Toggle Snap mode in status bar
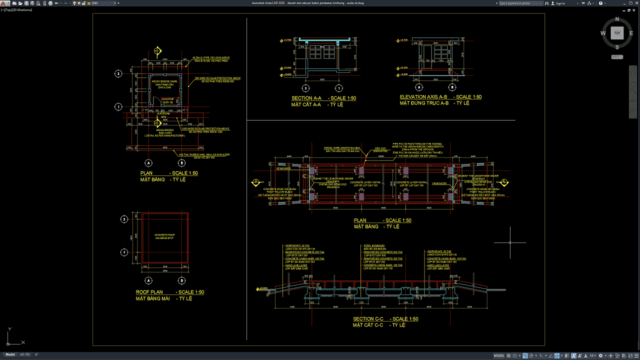 pyautogui.click(x=515, y=356)
